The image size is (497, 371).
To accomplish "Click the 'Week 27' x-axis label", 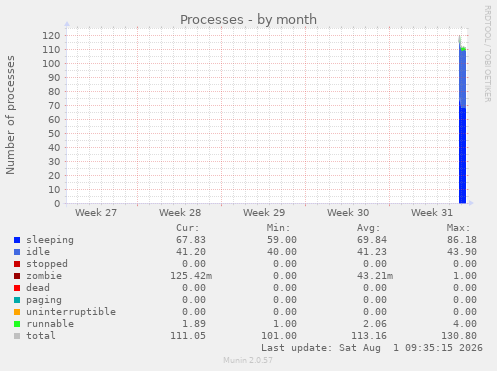I will 96,213.
